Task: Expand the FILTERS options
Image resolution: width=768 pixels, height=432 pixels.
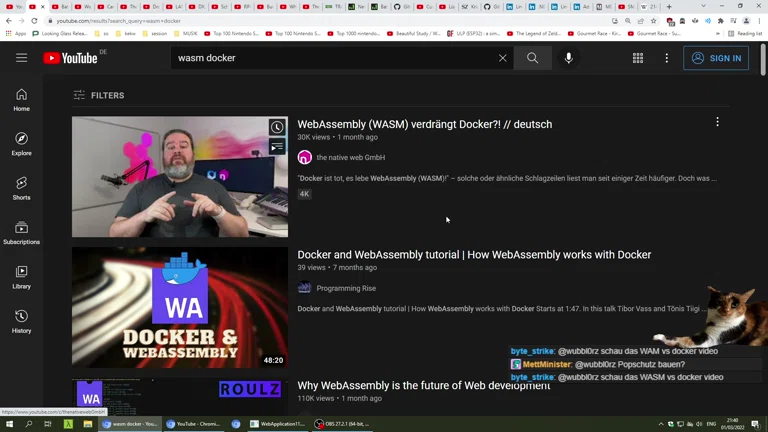Action: tap(99, 96)
